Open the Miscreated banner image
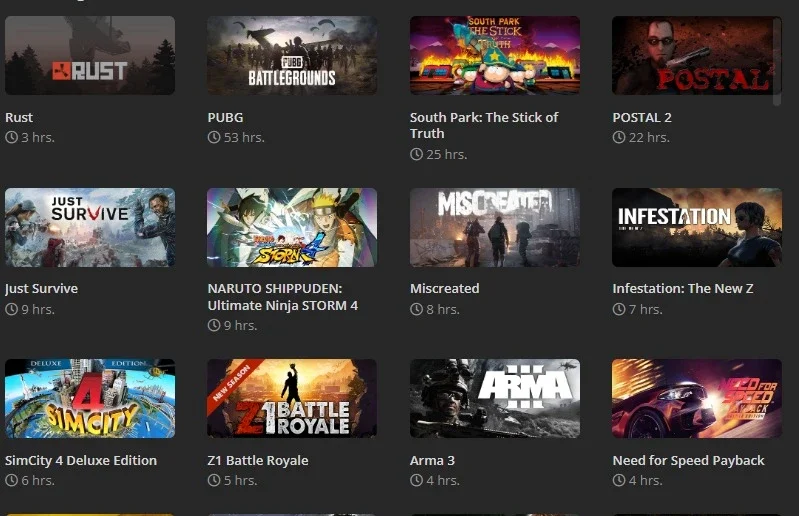The image size is (799, 516). pos(495,227)
